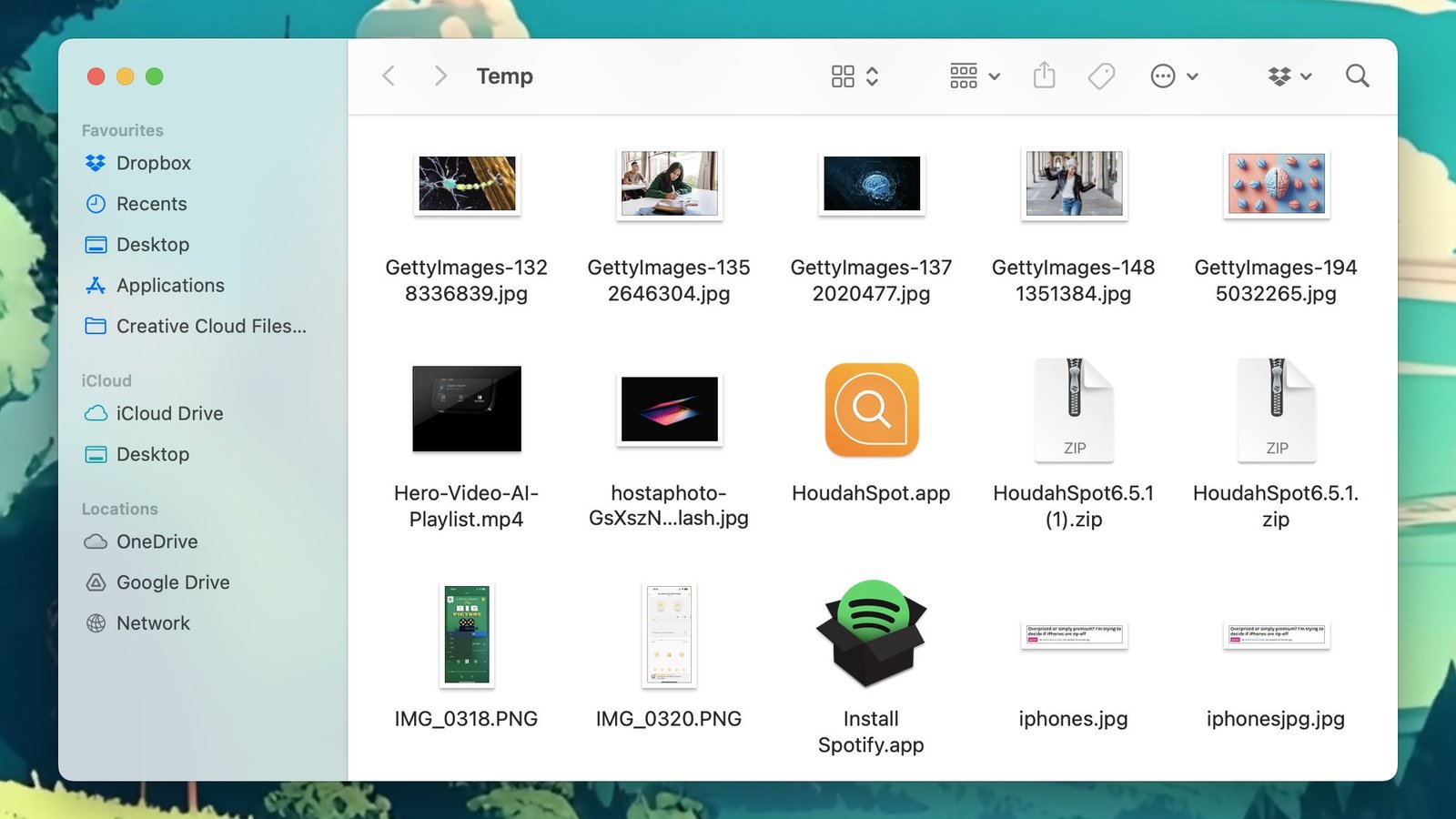
Task: Click the file name HoudahSpot.app
Action: 871,493
